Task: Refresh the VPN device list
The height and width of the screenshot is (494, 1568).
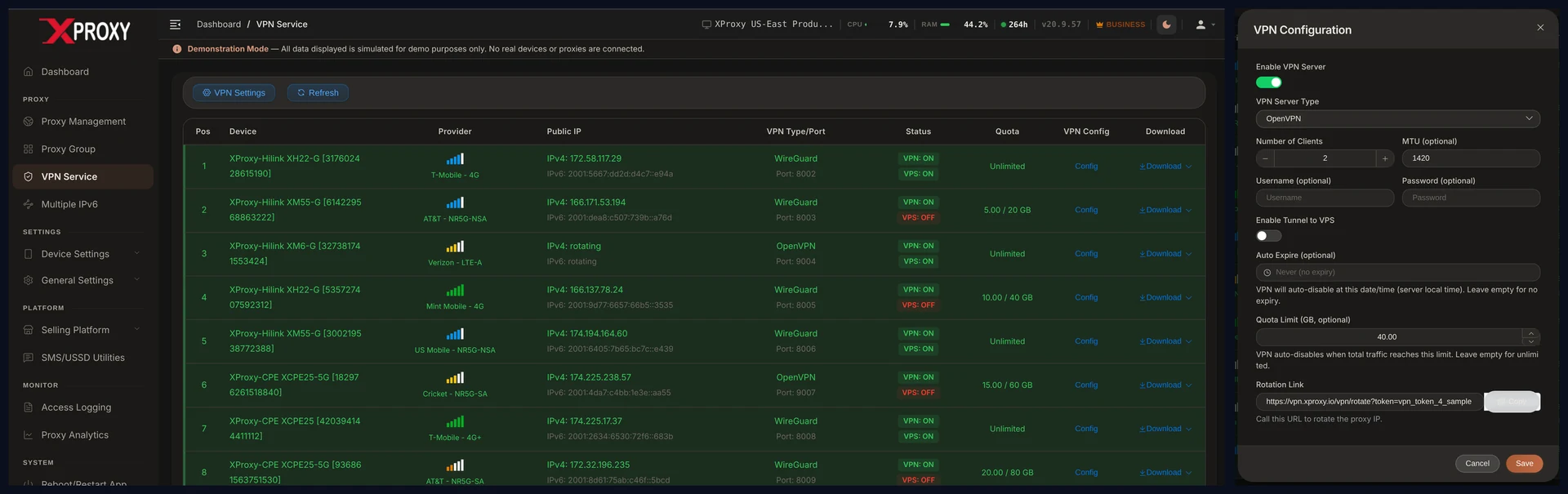Action: pyautogui.click(x=318, y=93)
